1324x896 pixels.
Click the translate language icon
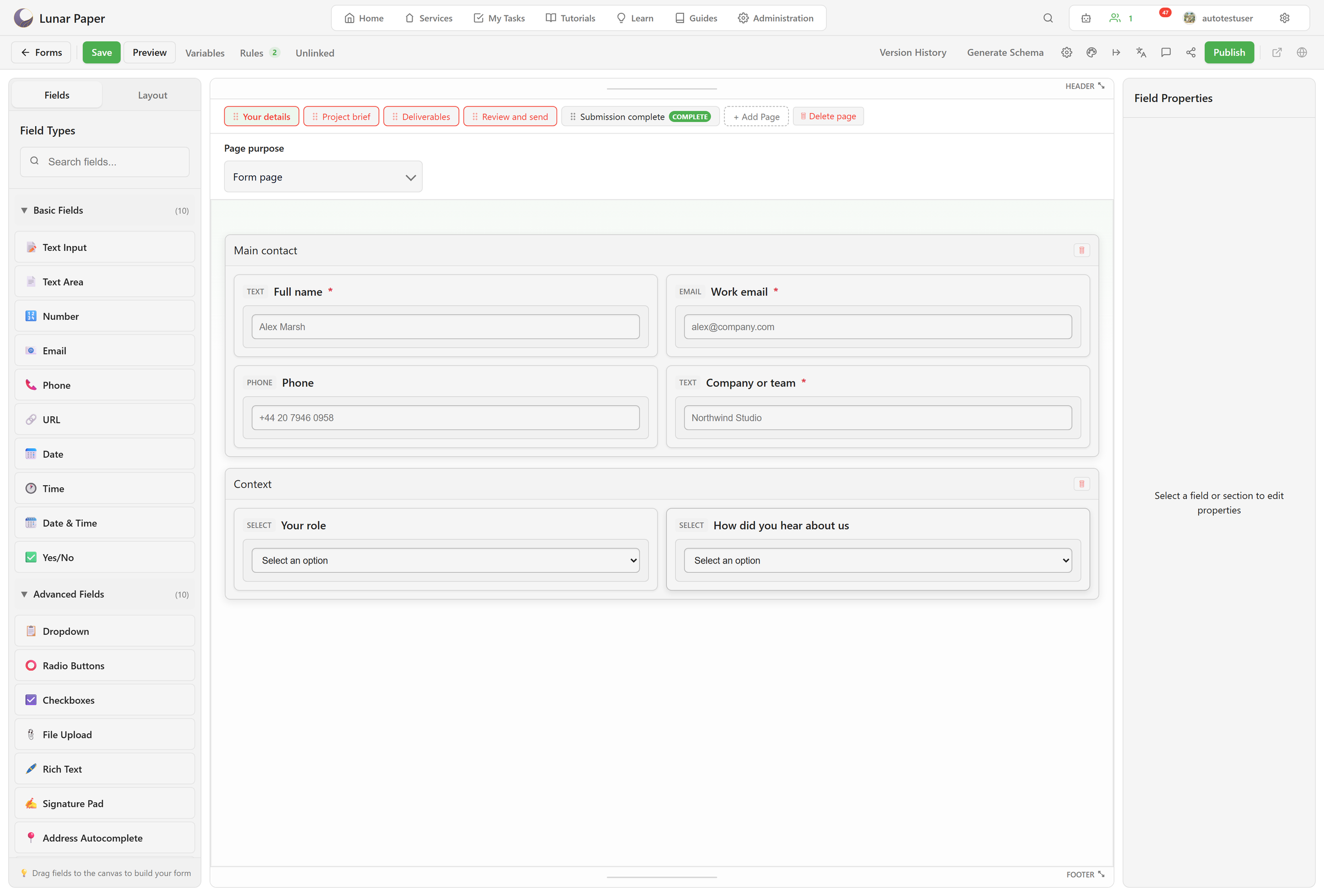point(1140,52)
